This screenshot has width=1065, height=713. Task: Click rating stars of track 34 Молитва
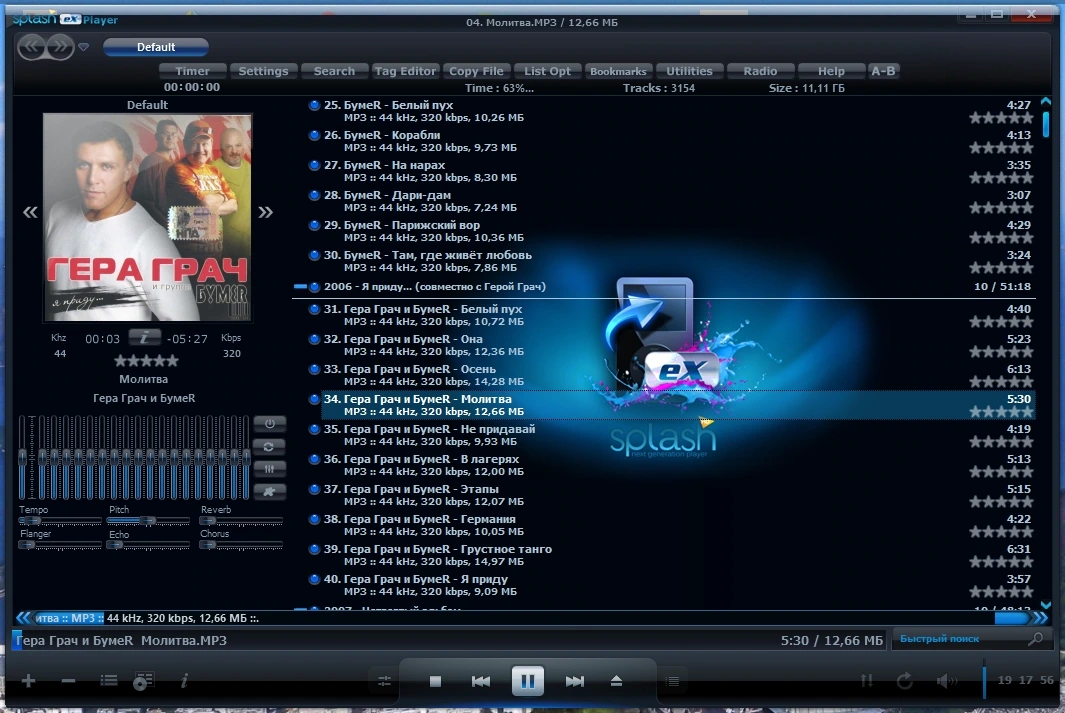[x=1000, y=412]
